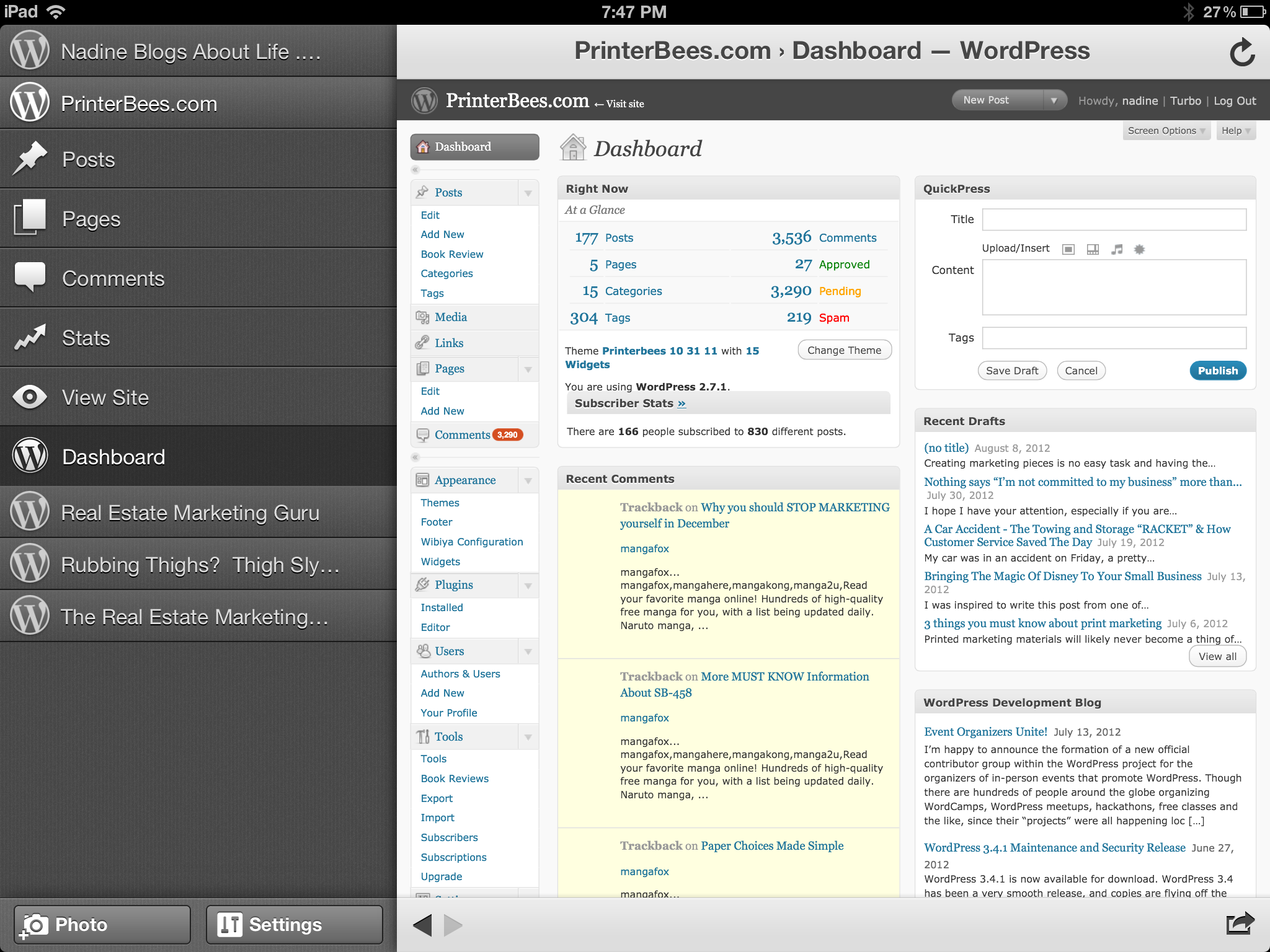The width and height of the screenshot is (1270, 952).
Task: Click the add image icon in QuickPress
Action: click(1068, 249)
